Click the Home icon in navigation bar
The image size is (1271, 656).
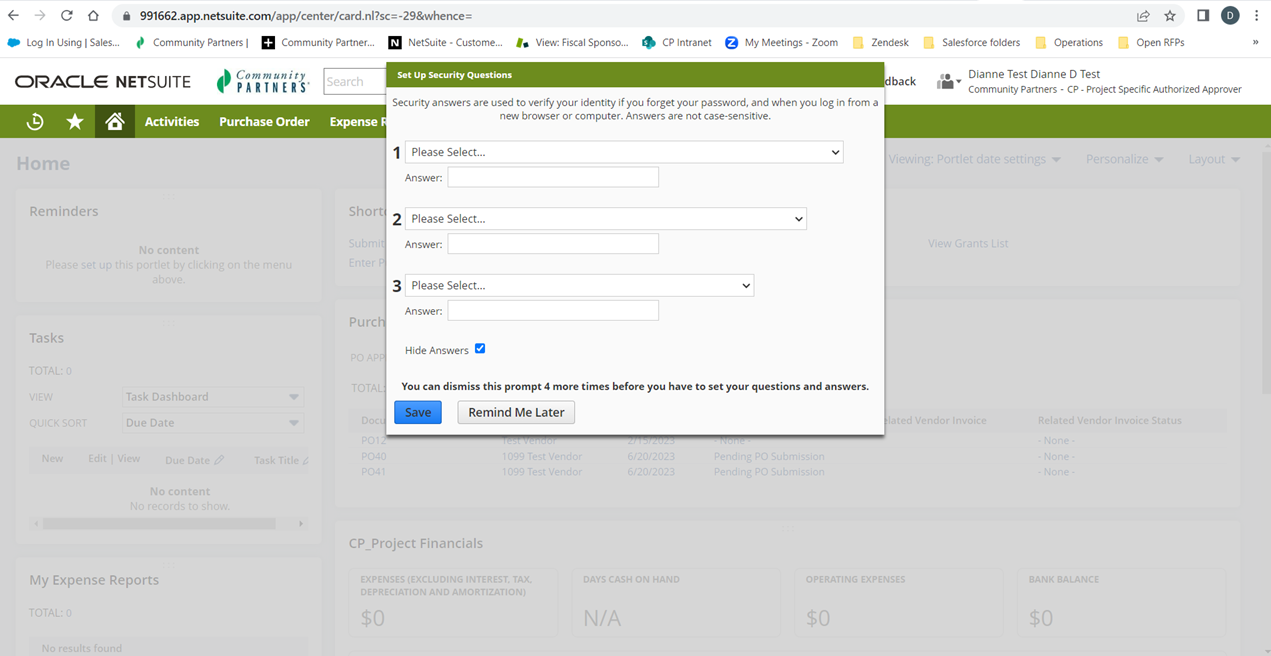(115, 121)
